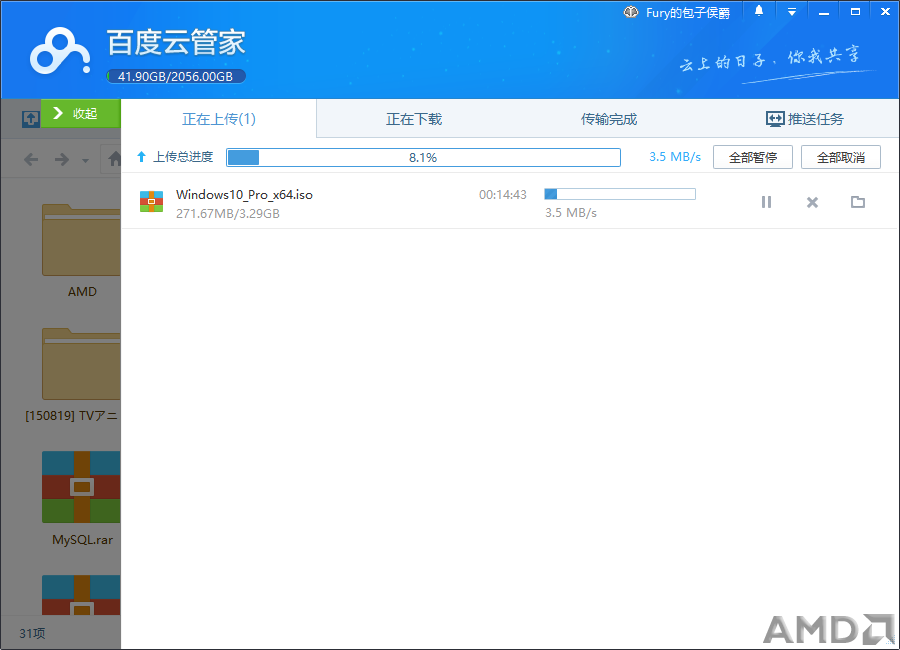Screen dimensions: 900x650
Task: Open the navigation history dropdown arrow
Action: click(86, 161)
